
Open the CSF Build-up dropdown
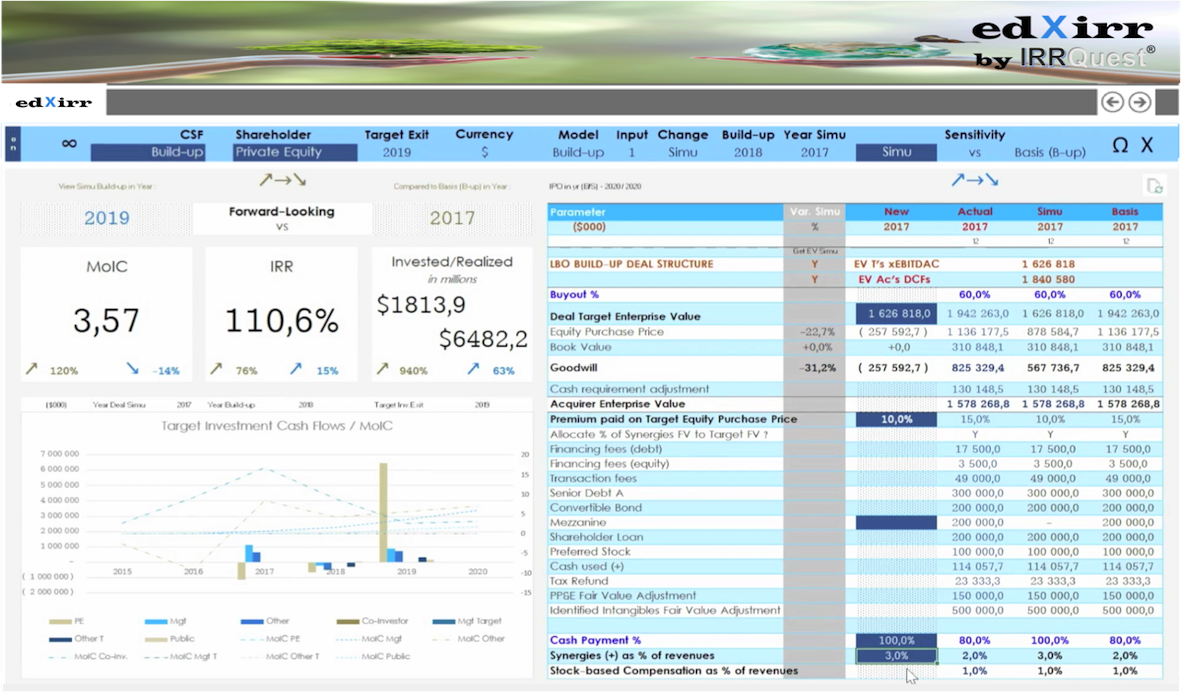tap(148, 153)
